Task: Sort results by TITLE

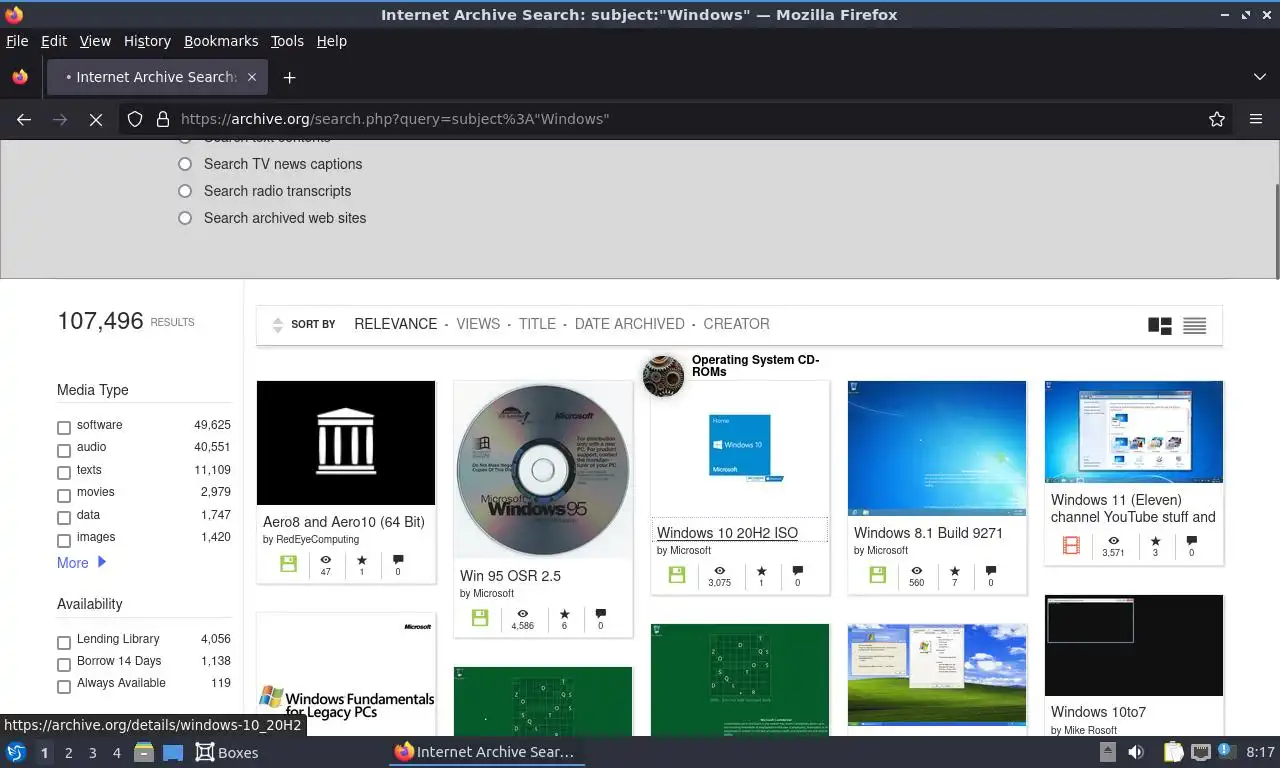Action: [537, 324]
